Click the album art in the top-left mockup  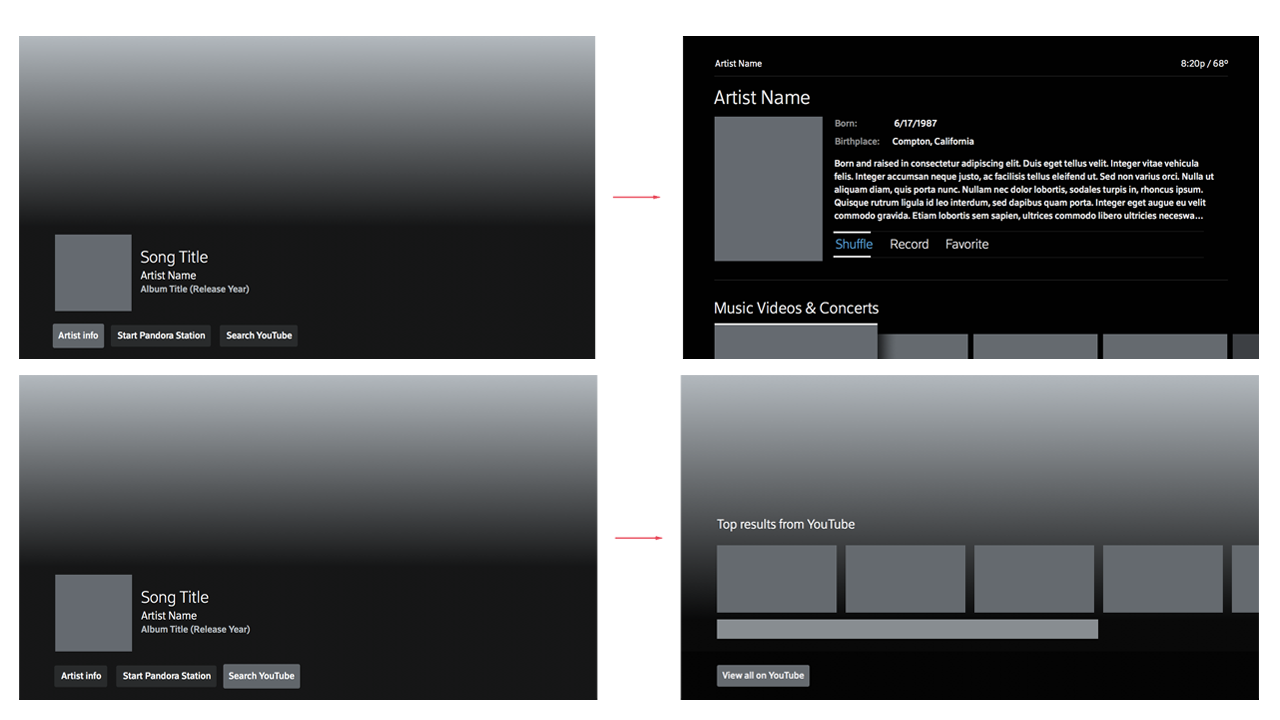93,273
